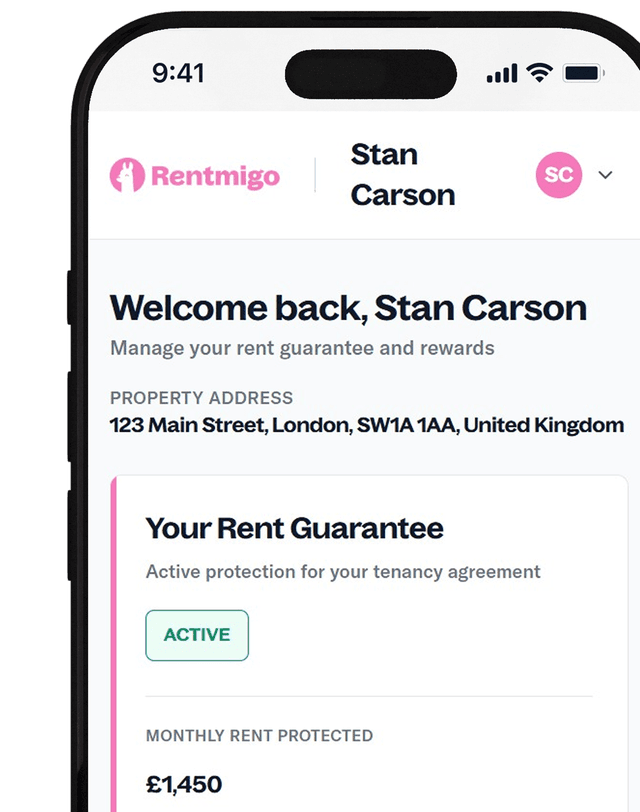The image size is (640, 812).
Task: Click the 123 Main Street property address
Action: point(367,425)
